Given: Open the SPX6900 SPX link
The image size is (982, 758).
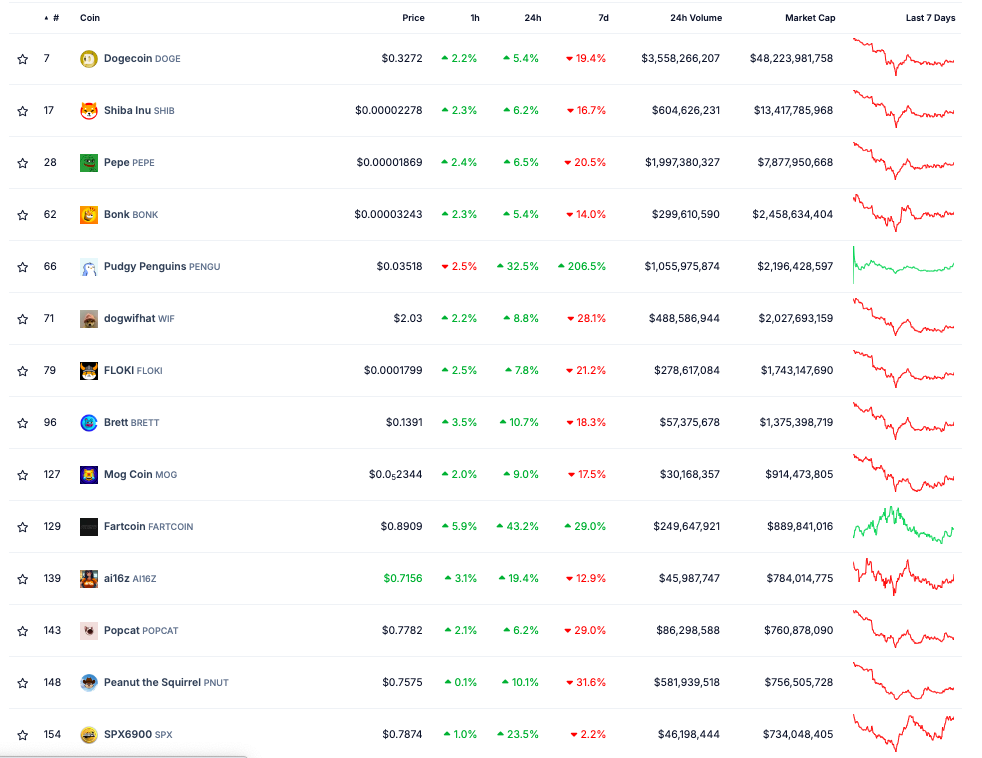Looking at the screenshot, I should [x=138, y=735].
